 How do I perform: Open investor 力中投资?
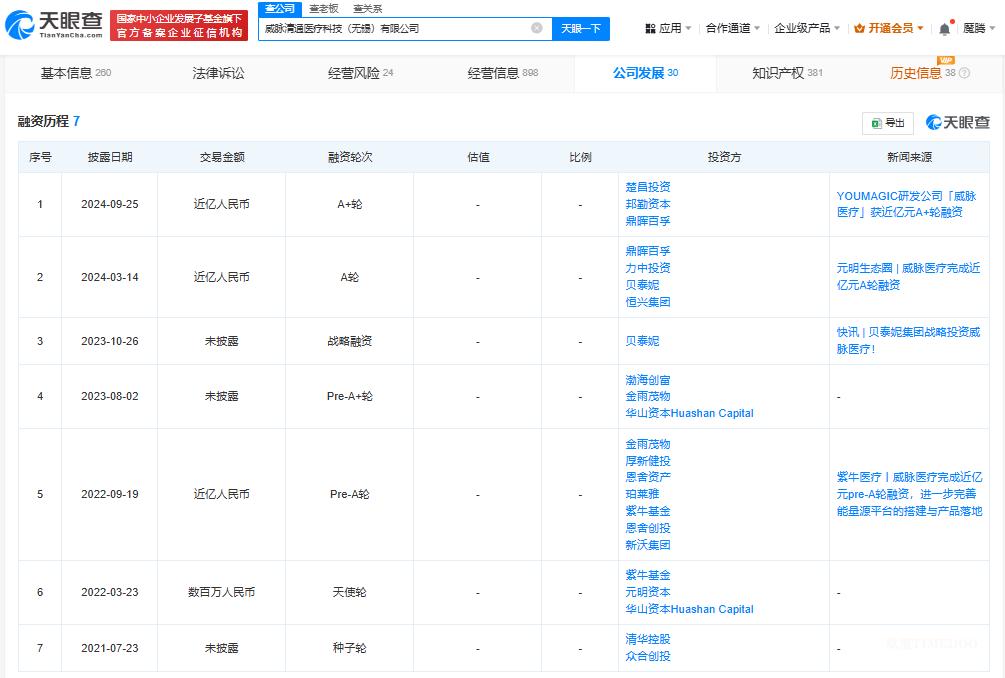[648, 268]
